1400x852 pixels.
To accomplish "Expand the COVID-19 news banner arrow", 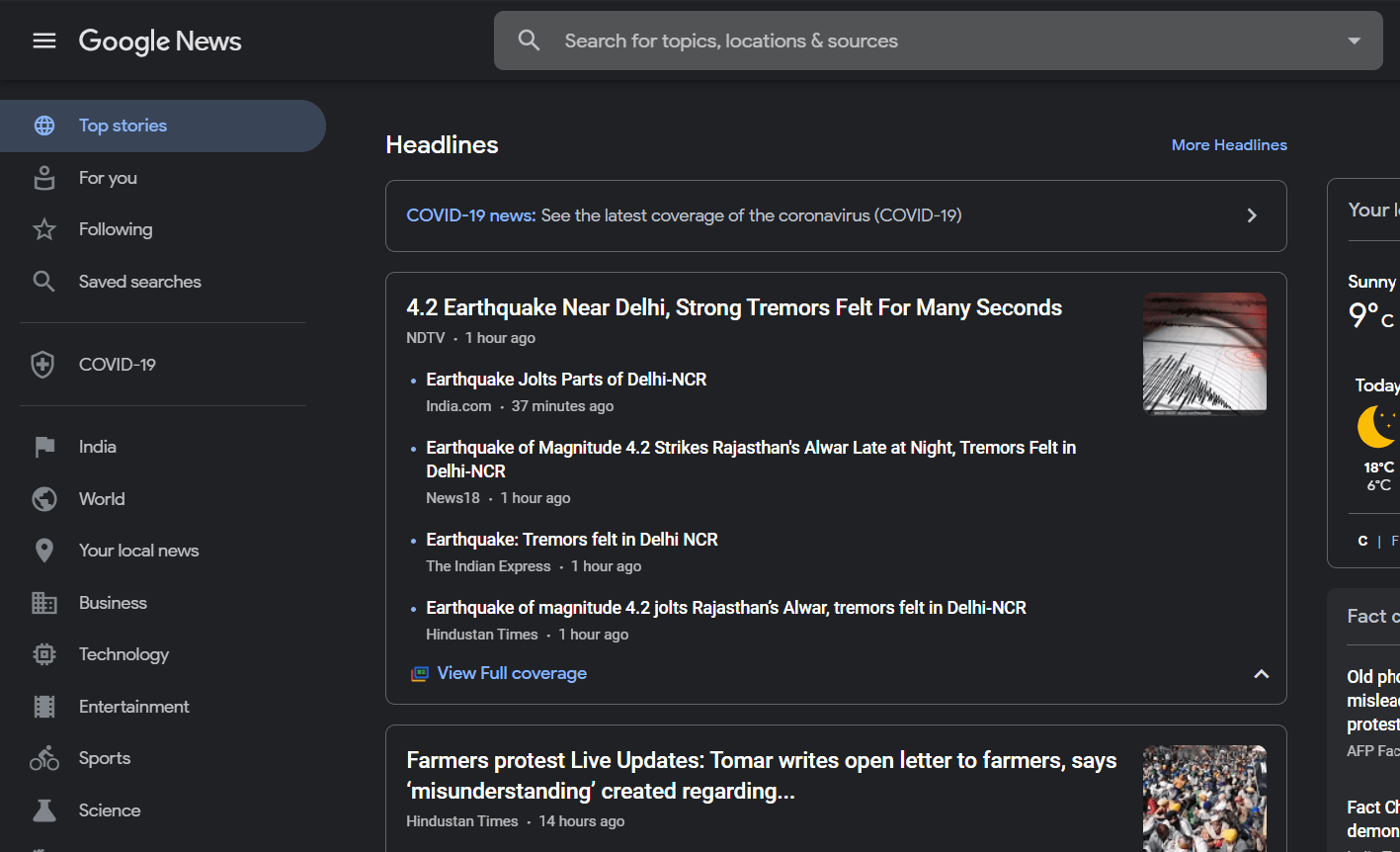I will tap(1252, 215).
